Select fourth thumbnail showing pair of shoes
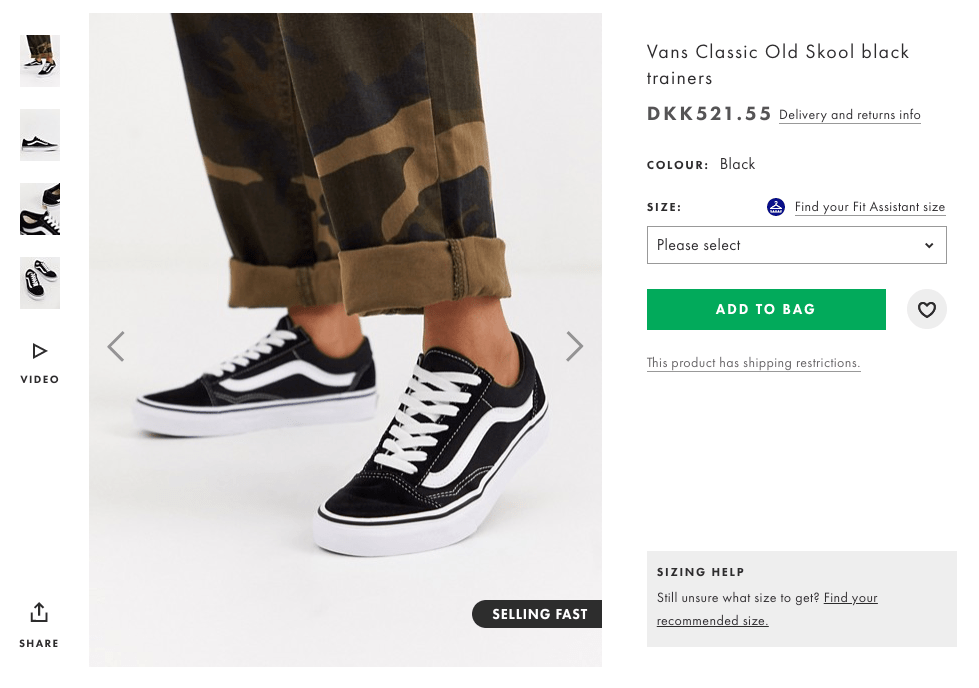Viewport: 979px width, 688px height. click(x=40, y=283)
